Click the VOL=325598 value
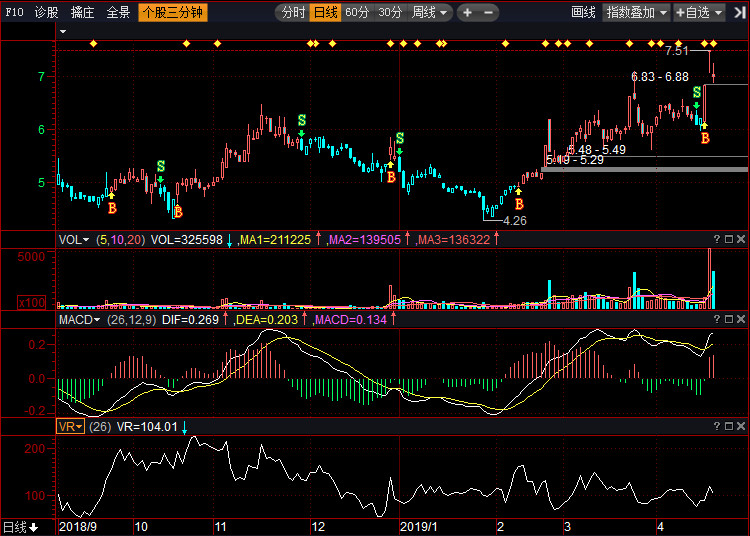 pyautogui.click(x=187, y=240)
